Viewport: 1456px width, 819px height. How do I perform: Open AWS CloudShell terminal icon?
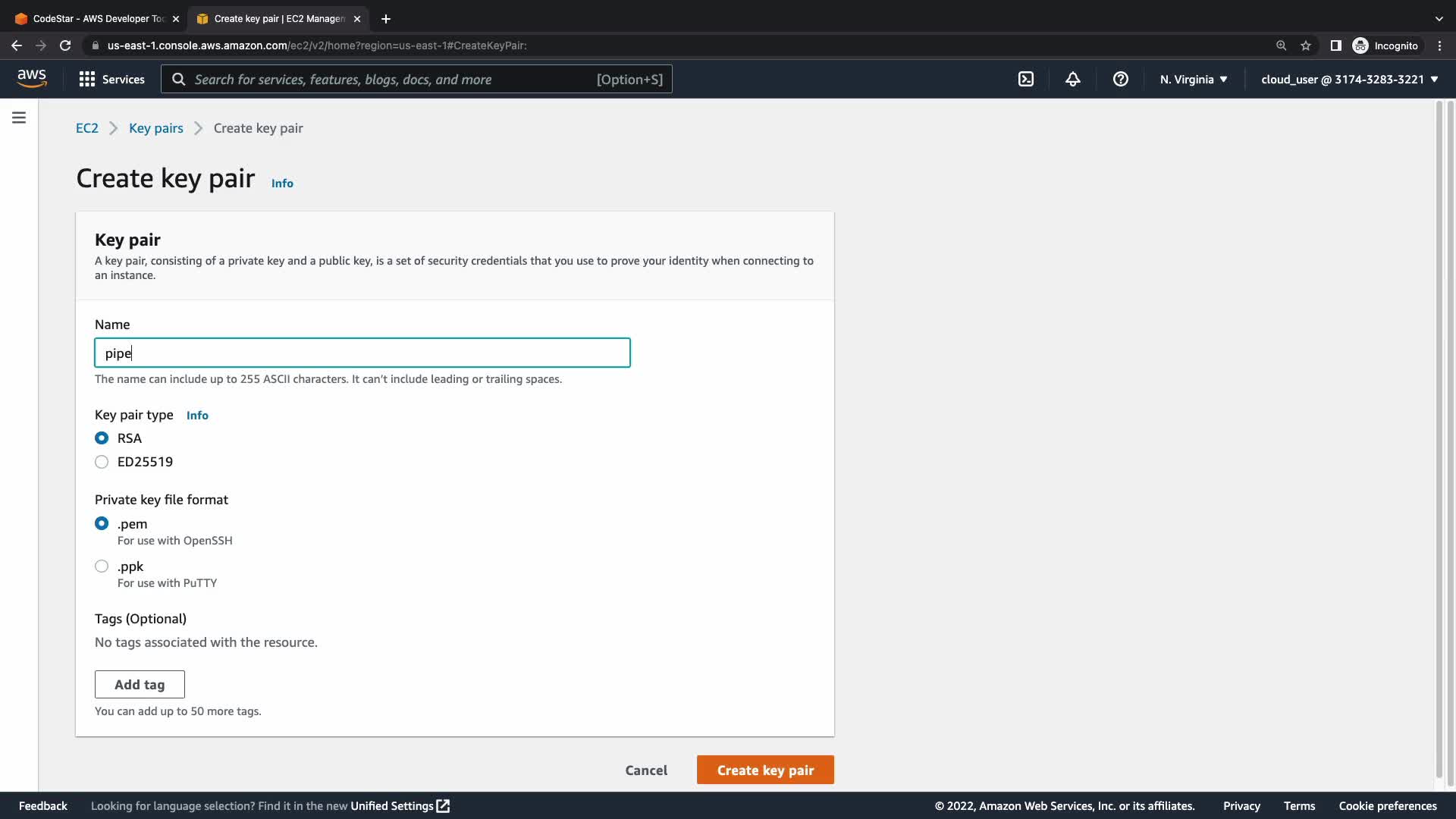[1025, 79]
